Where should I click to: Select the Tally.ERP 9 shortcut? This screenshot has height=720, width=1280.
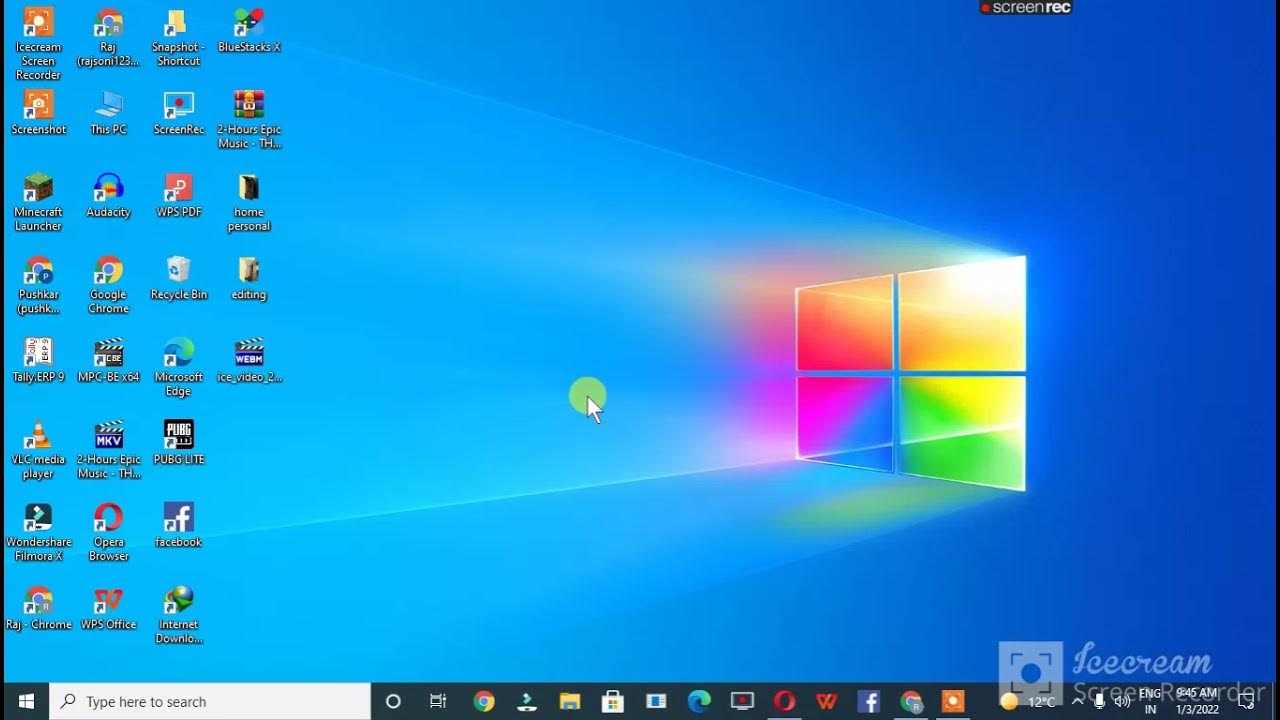pyautogui.click(x=38, y=360)
